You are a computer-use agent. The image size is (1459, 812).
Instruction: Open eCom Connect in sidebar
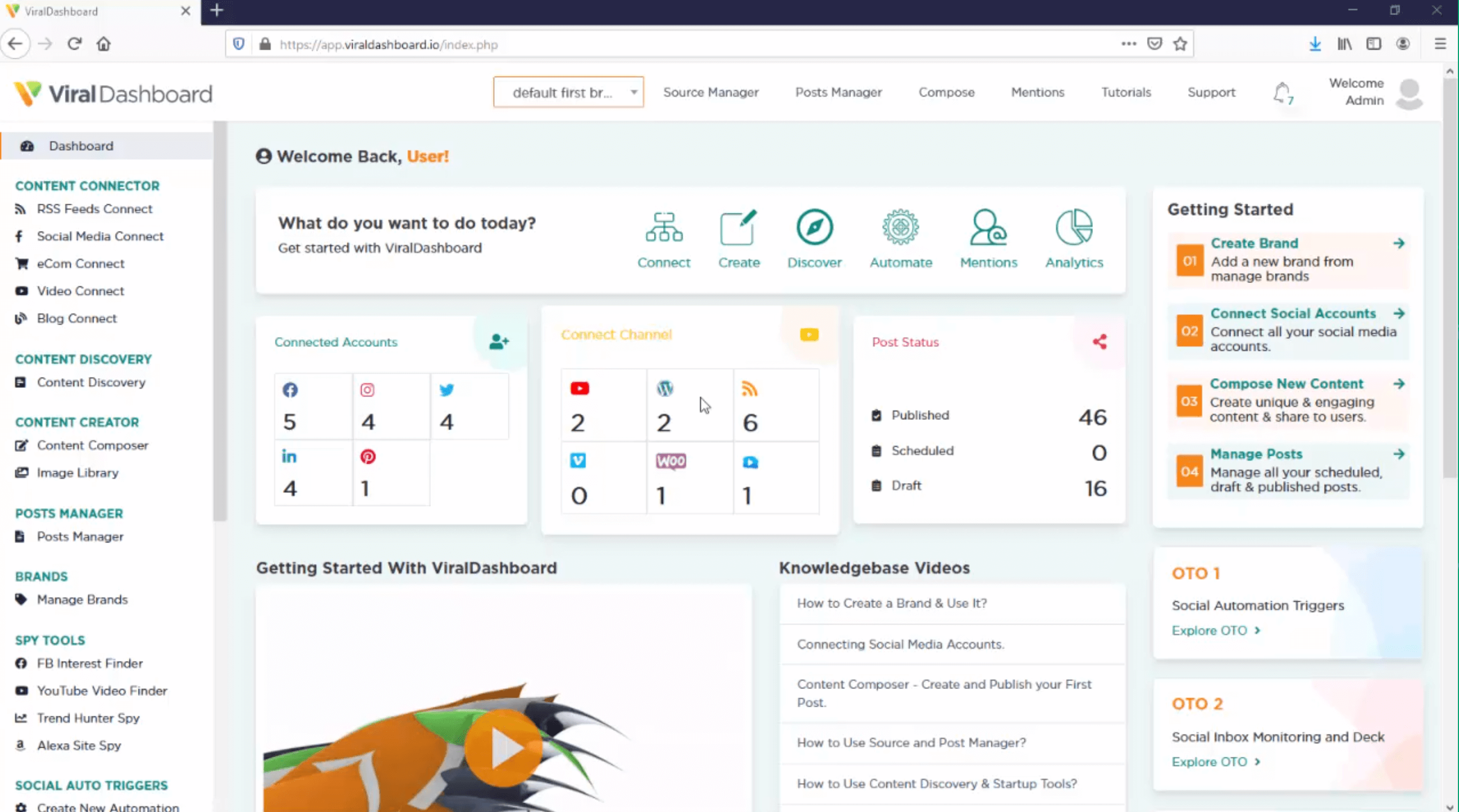pyautogui.click(x=80, y=263)
